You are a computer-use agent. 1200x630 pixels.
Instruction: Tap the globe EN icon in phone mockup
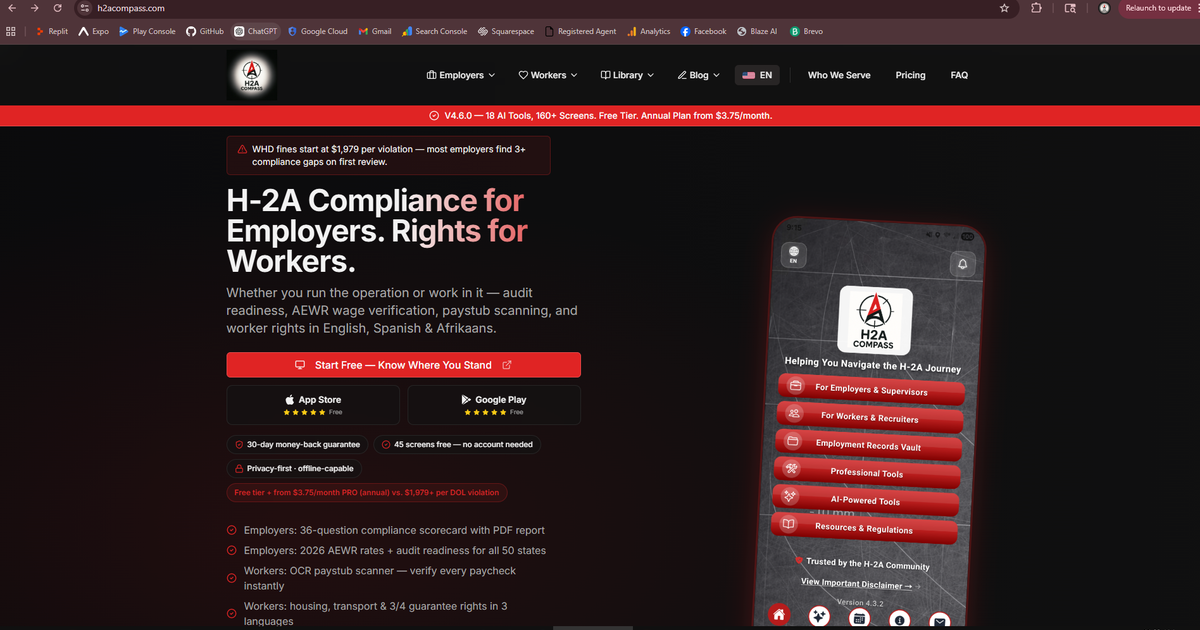(x=793, y=254)
